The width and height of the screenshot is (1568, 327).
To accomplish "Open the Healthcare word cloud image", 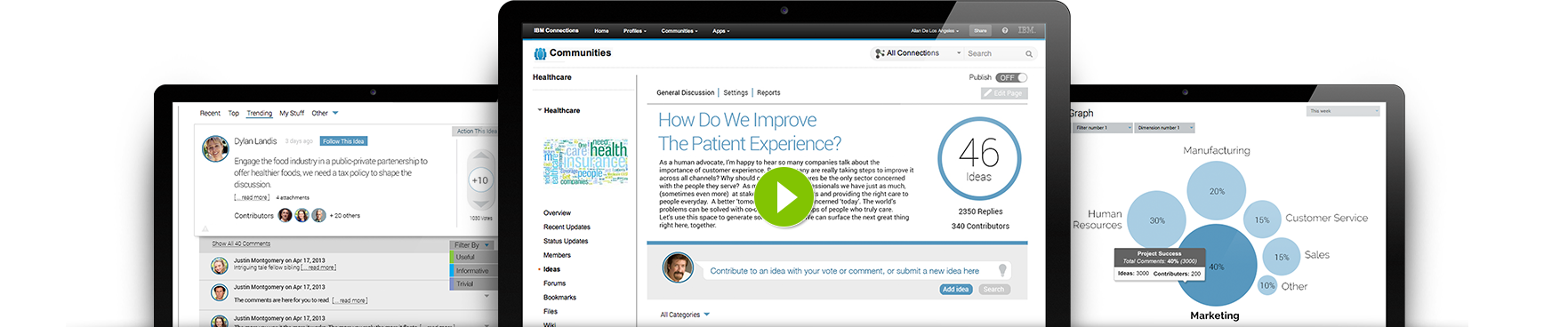I will 585,162.
